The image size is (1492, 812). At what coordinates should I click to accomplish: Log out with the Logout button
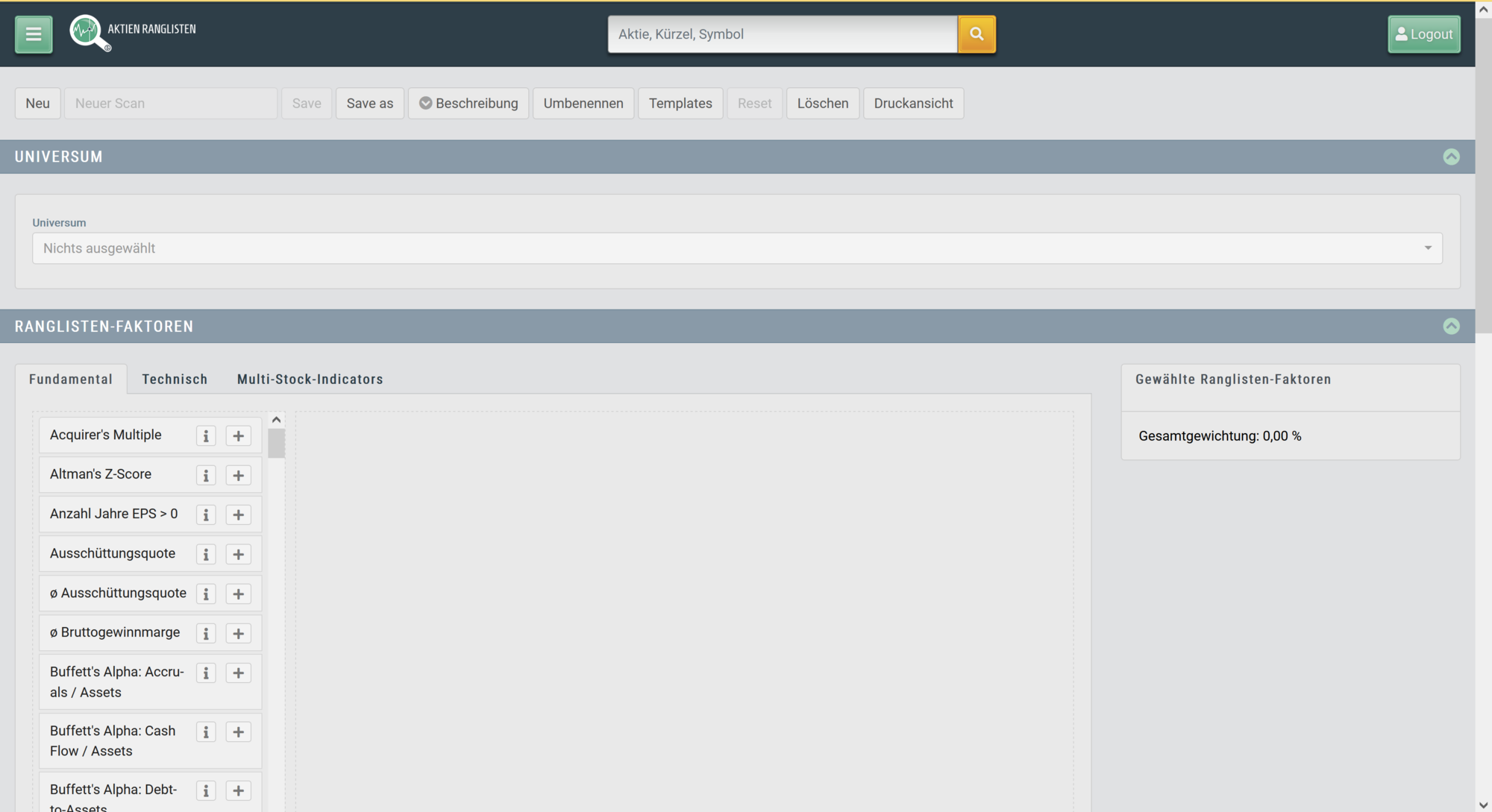click(x=1424, y=34)
